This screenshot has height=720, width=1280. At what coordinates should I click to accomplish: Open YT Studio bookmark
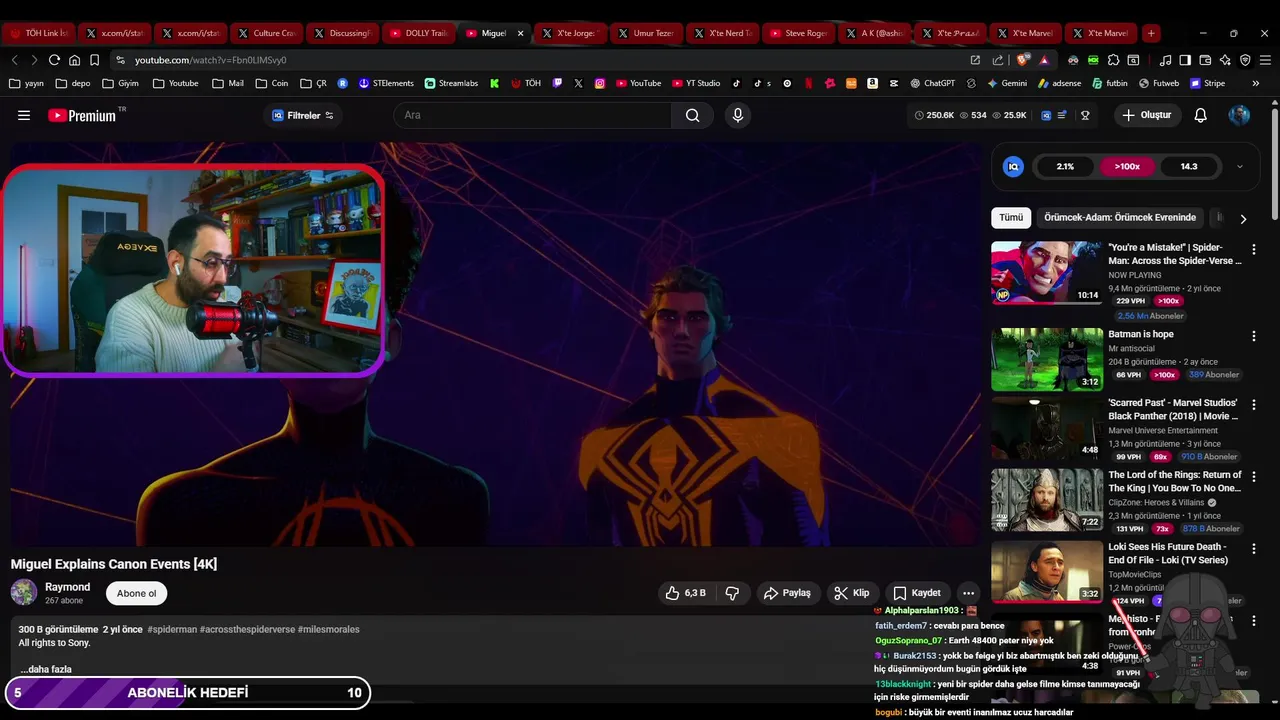tap(694, 83)
